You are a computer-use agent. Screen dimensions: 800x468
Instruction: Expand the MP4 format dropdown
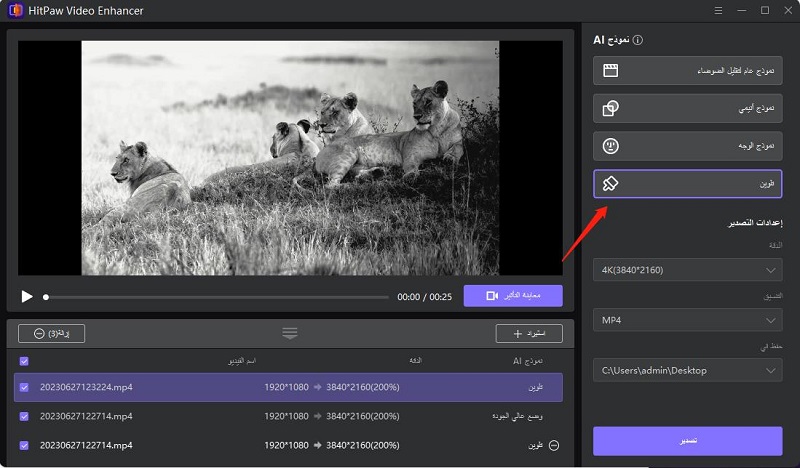686,320
